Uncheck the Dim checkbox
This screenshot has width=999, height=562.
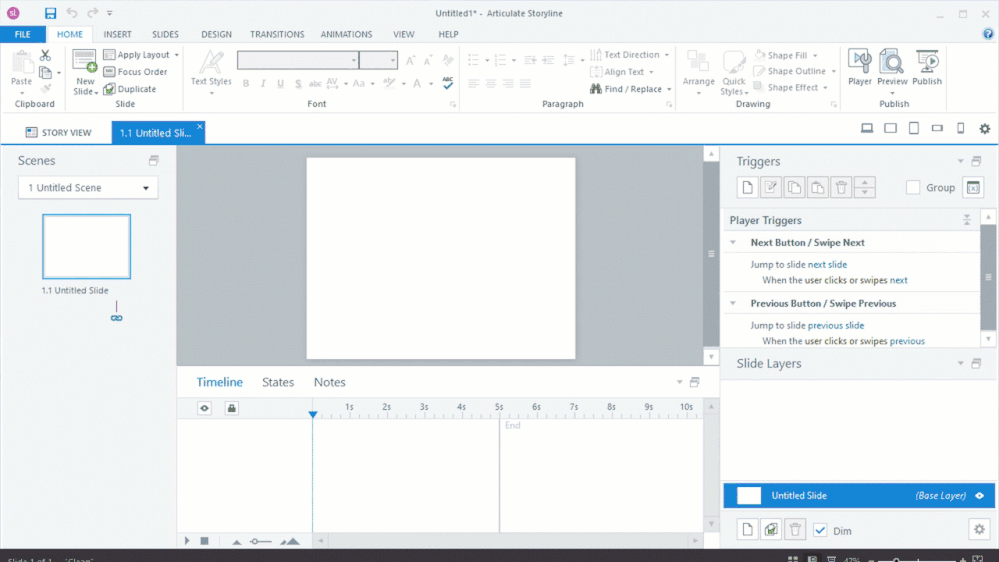coord(820,530)
